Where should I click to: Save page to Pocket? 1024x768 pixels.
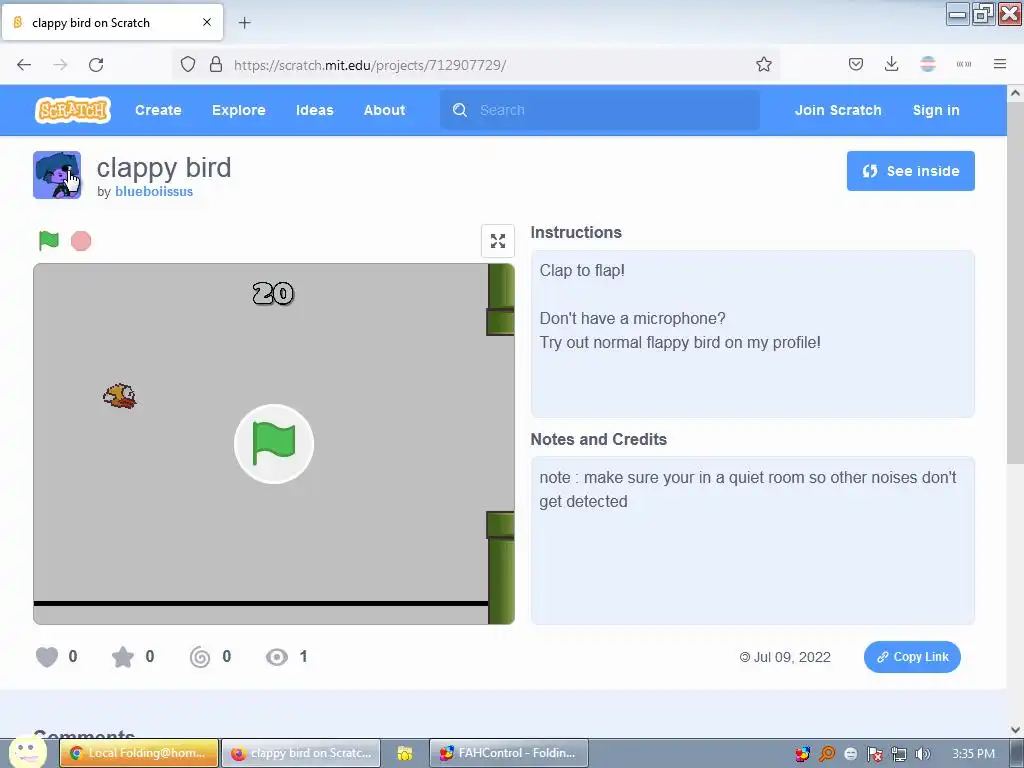pyautogui.click(x=856, y=64)
